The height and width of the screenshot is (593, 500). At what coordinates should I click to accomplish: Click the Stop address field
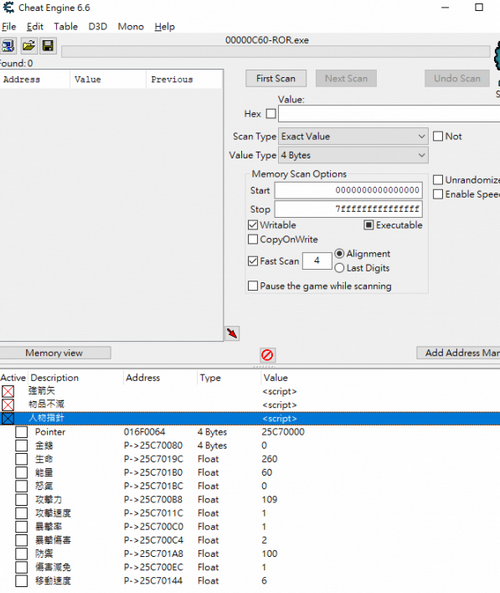348,209
